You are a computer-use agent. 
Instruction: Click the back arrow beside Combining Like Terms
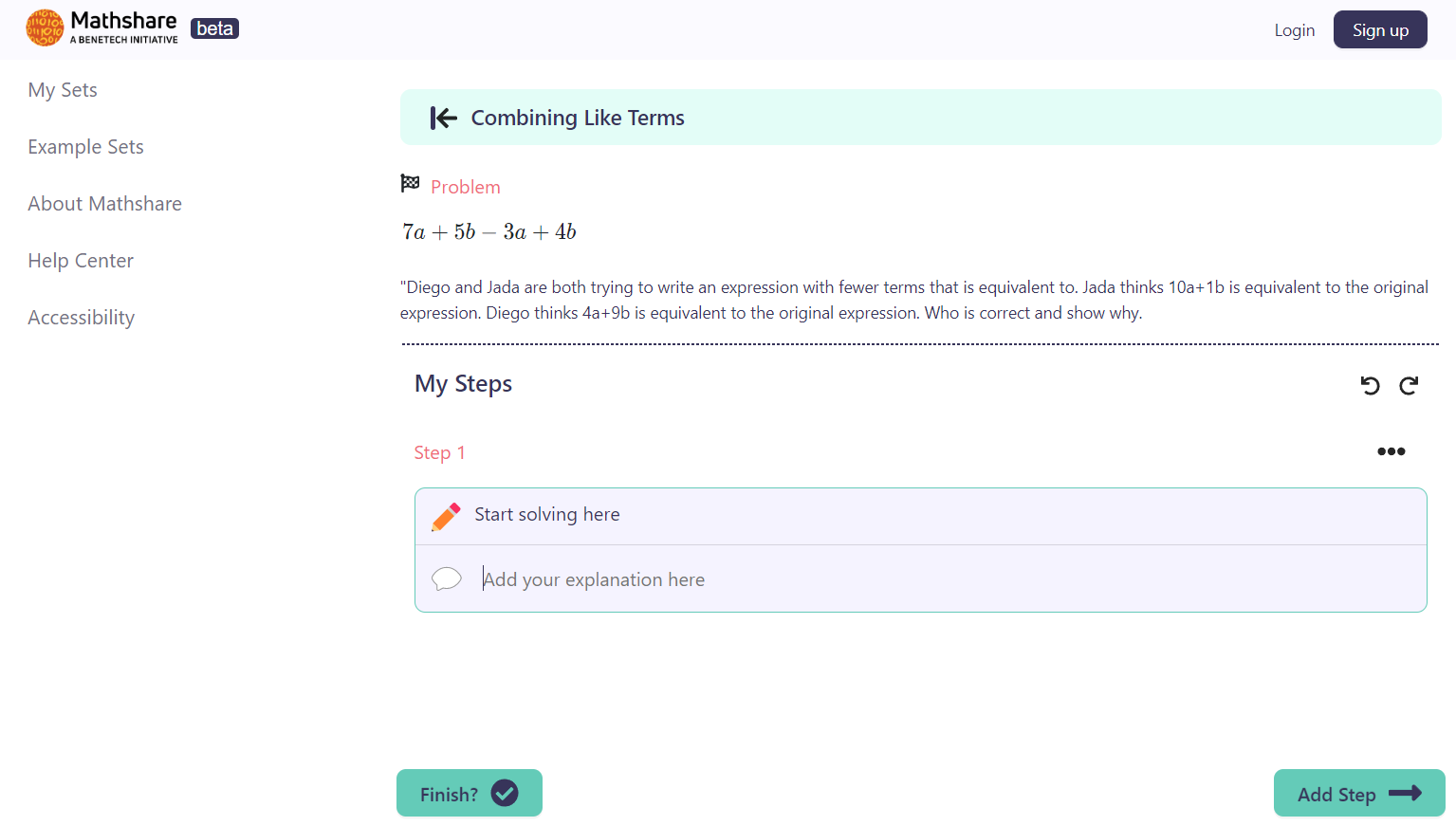(x=443, y=118)
